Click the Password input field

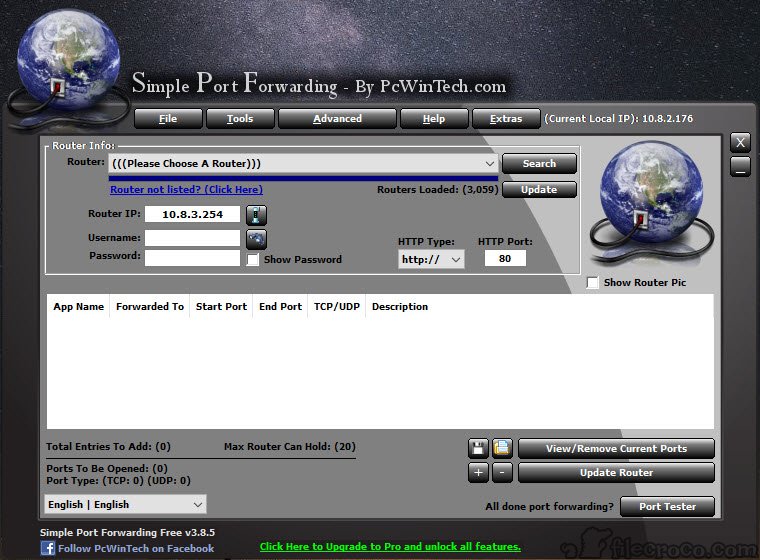[192, 257]
